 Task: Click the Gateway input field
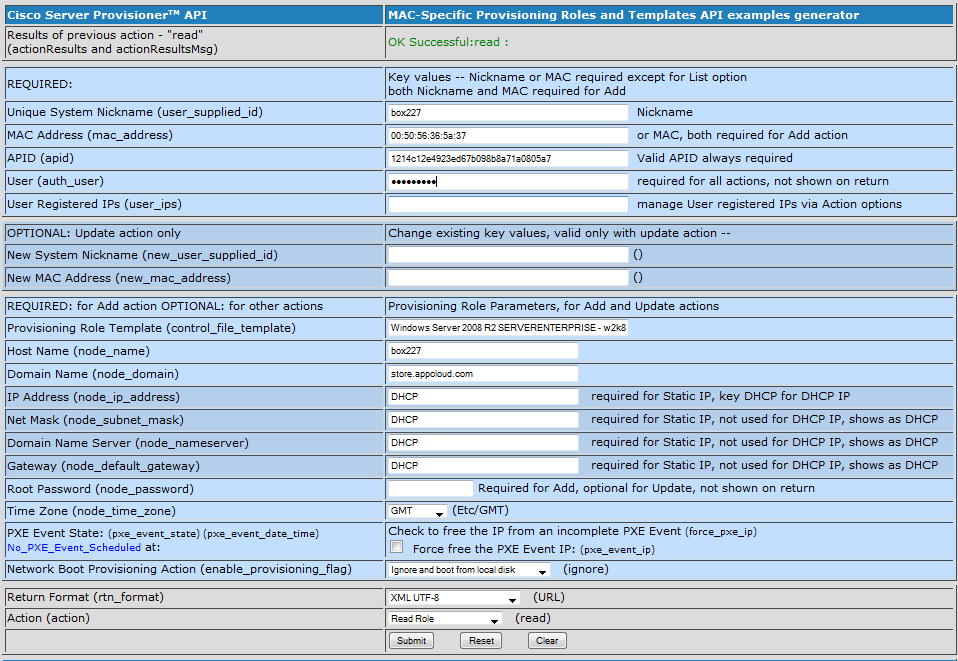(483, 466)
